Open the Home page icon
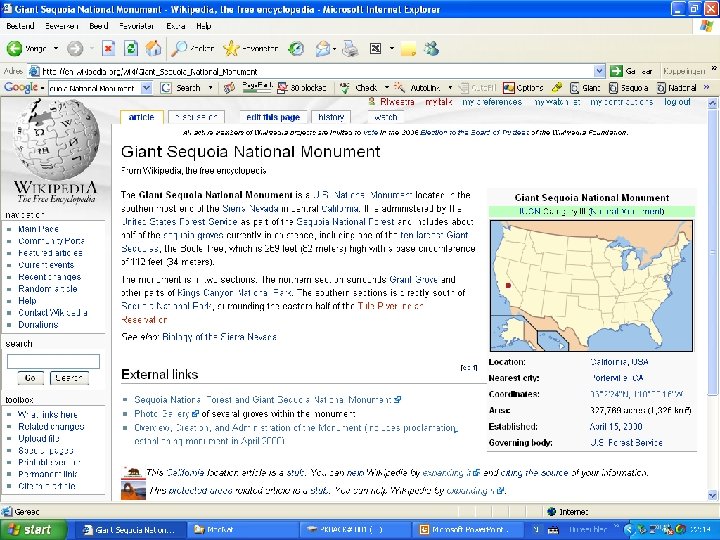 pyautogui.click(x=153, y=48)
